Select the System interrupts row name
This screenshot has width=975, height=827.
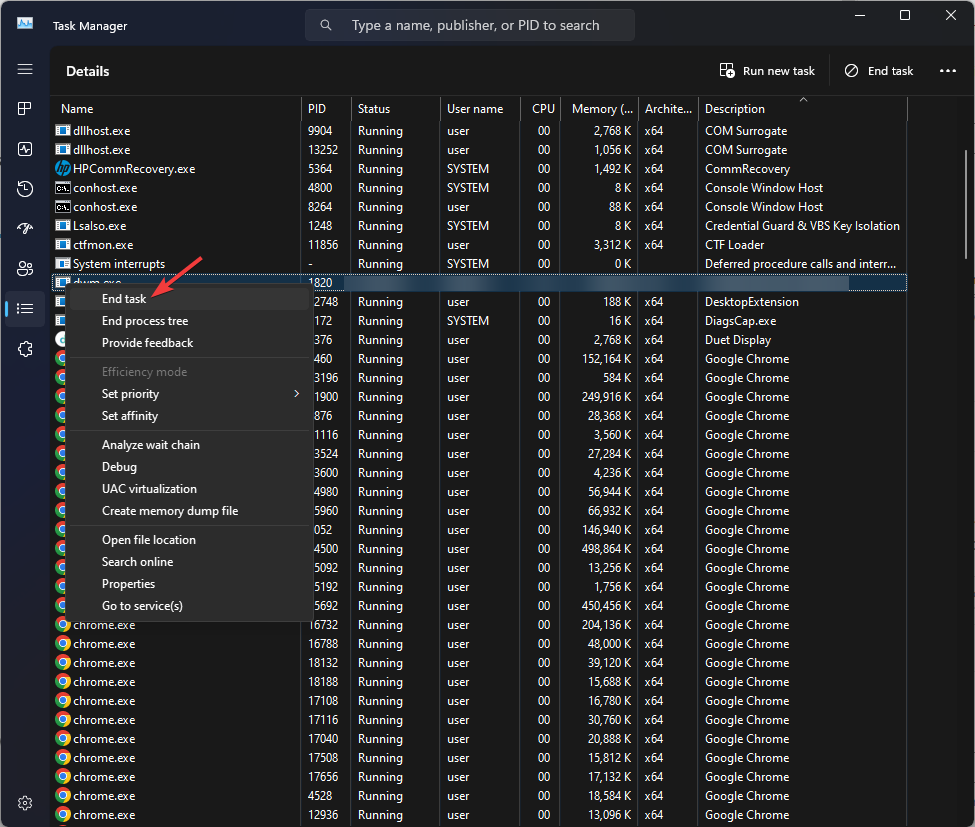119,264
